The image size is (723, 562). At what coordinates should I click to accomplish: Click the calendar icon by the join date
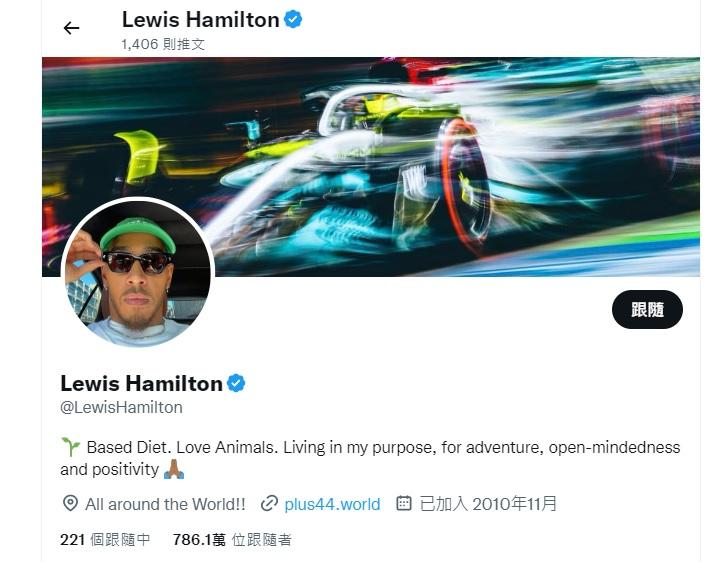coord(404,503)
